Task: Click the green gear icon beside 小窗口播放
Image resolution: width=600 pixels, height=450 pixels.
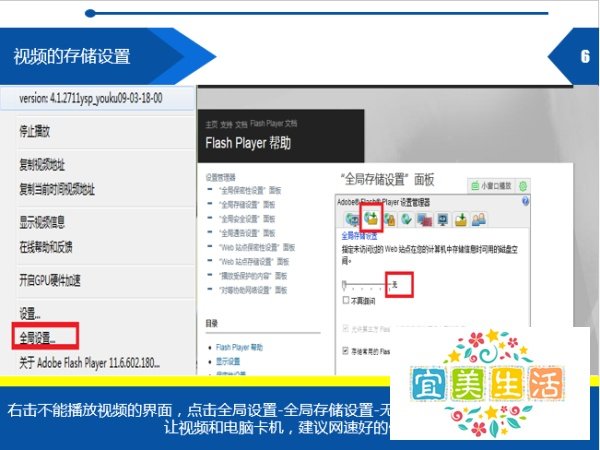Action: click(x=523, y=186)
